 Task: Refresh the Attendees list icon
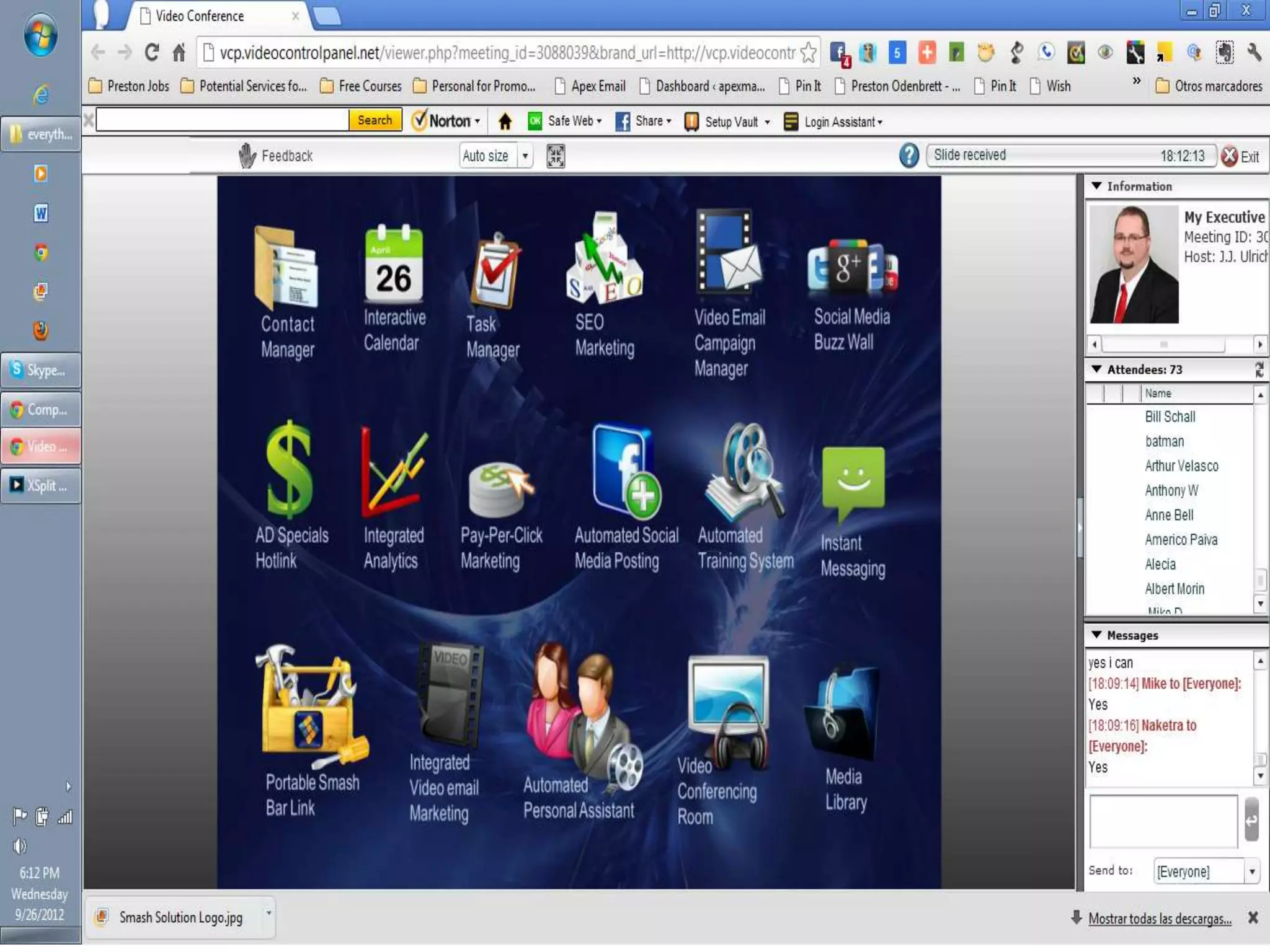pos(1259,370)
